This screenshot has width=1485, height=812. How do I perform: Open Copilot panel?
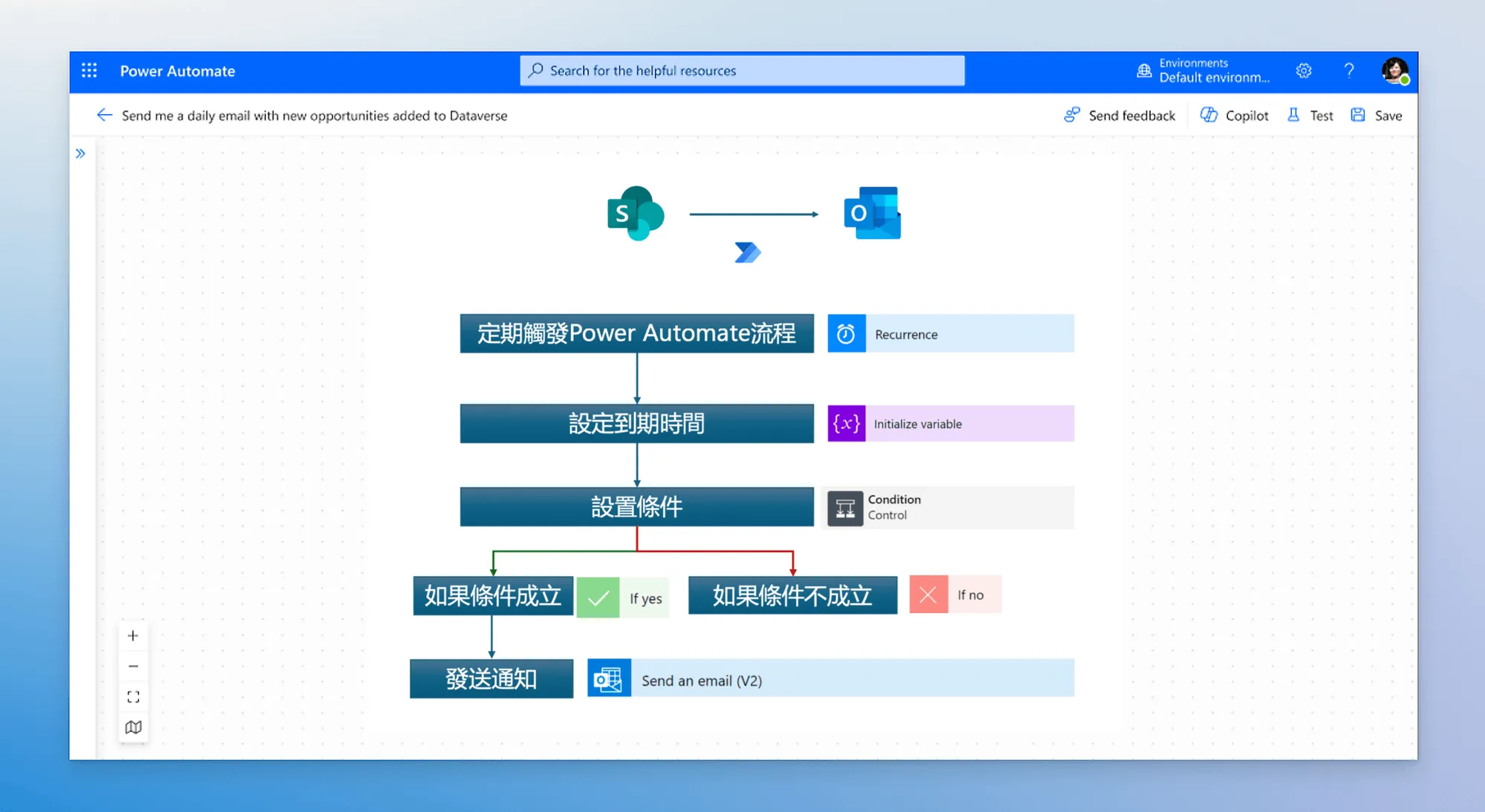1235,115
